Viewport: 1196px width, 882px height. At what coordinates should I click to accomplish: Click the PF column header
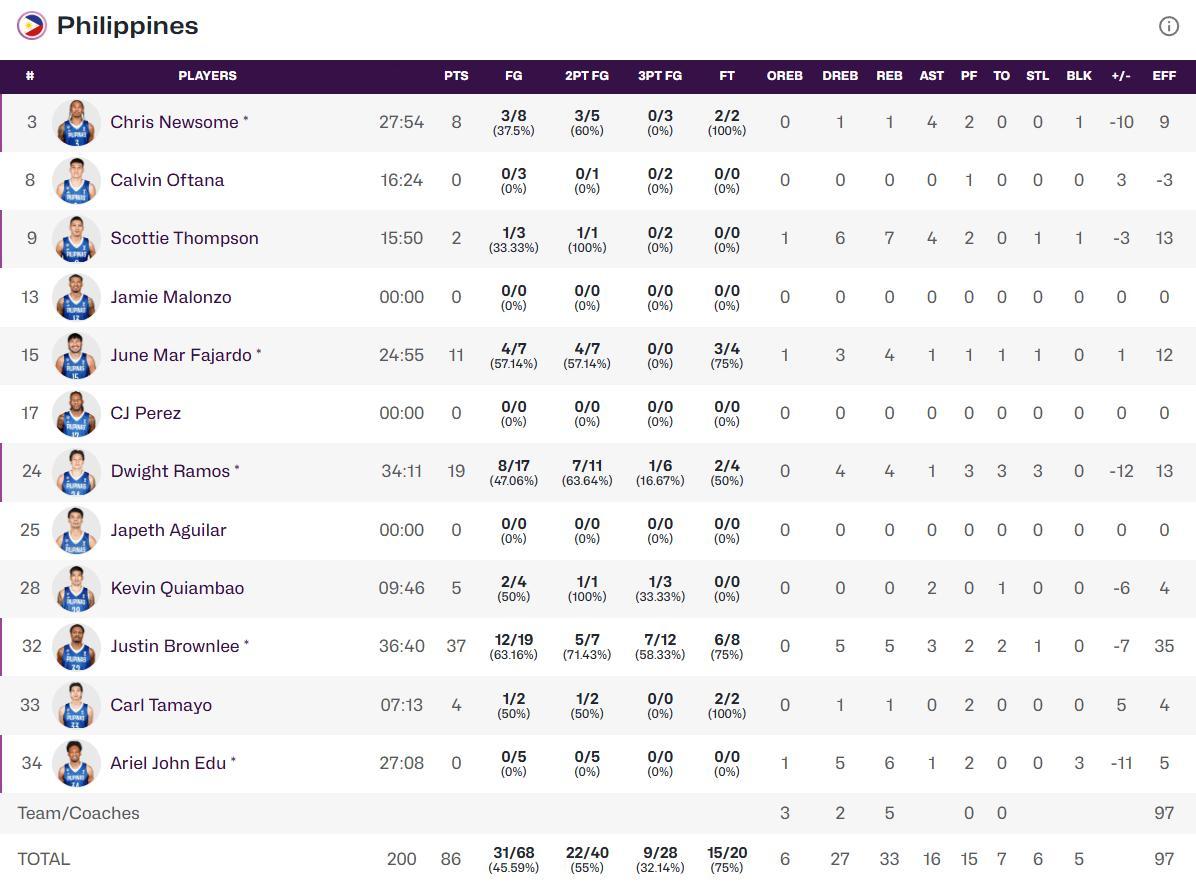(969, 76)
